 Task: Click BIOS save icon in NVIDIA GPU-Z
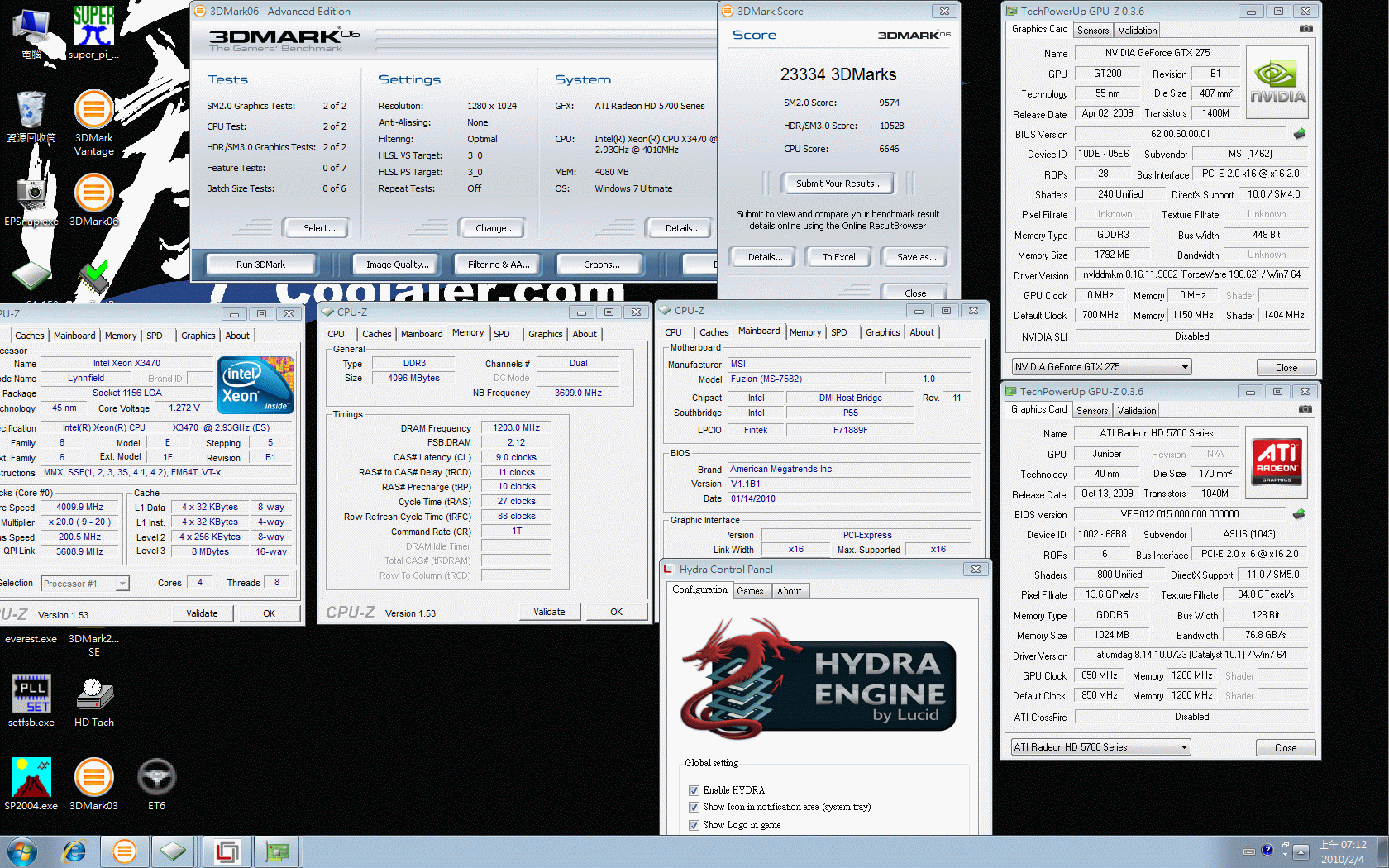[x=1300, y=134]
